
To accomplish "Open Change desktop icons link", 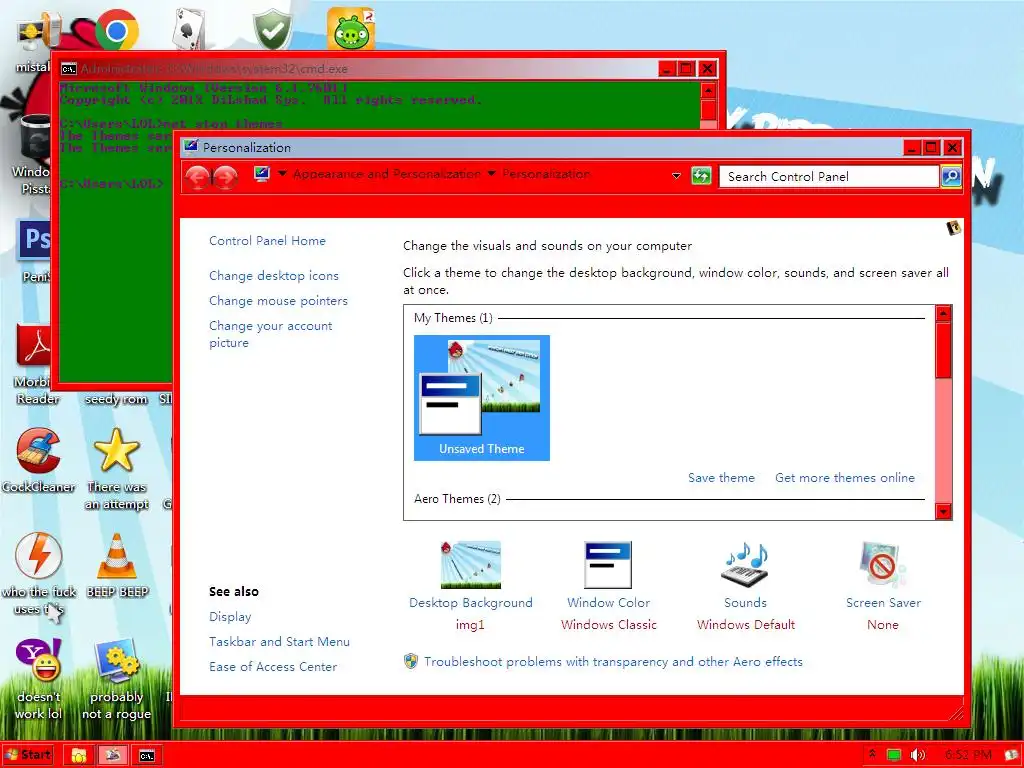I will (x=274, y=276).
